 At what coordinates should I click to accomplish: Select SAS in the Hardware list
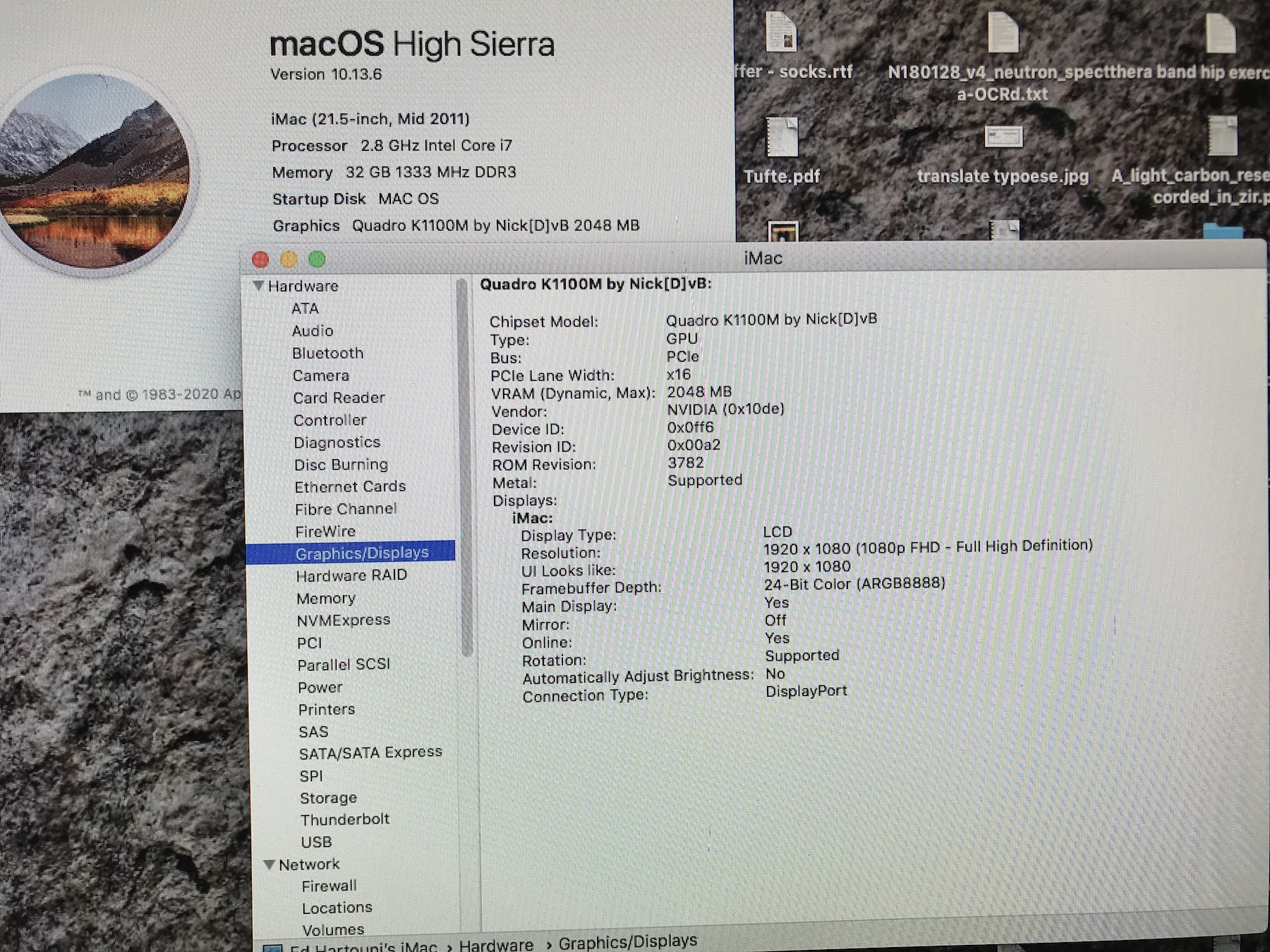pos(313,732)
